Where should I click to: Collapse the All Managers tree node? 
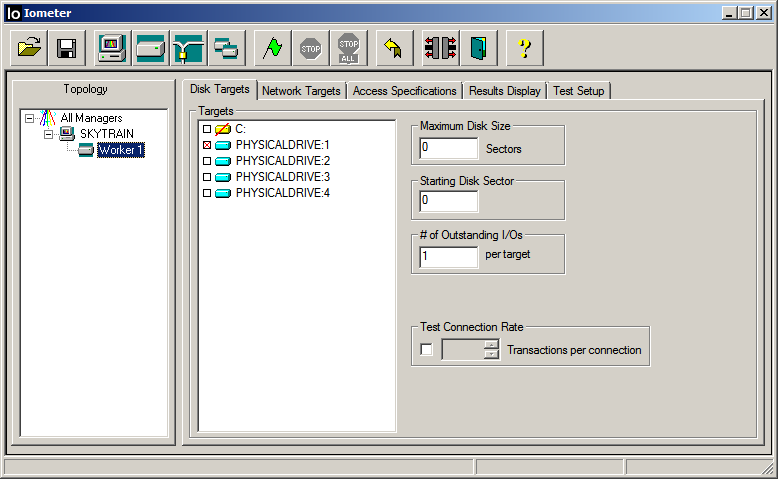click(29, 119)
